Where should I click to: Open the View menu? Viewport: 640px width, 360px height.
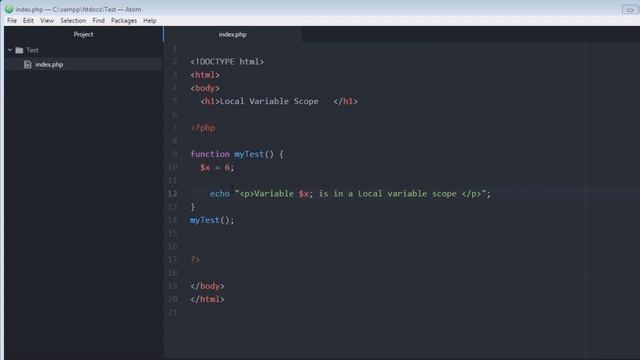point(47,20)
